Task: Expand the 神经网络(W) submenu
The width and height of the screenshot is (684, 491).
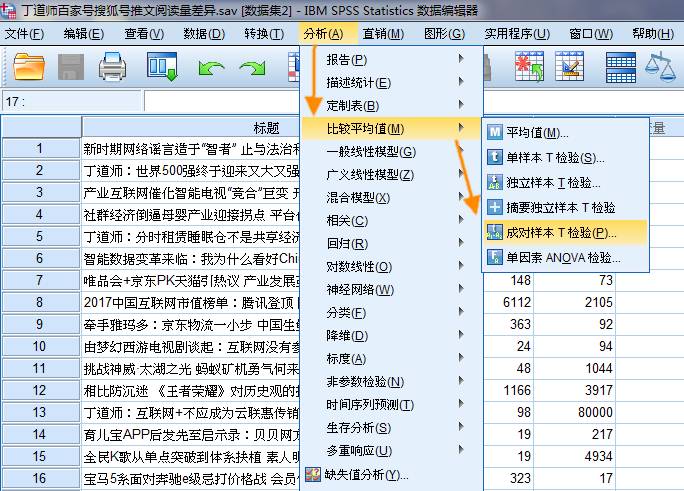Action: tap(391, 290)
